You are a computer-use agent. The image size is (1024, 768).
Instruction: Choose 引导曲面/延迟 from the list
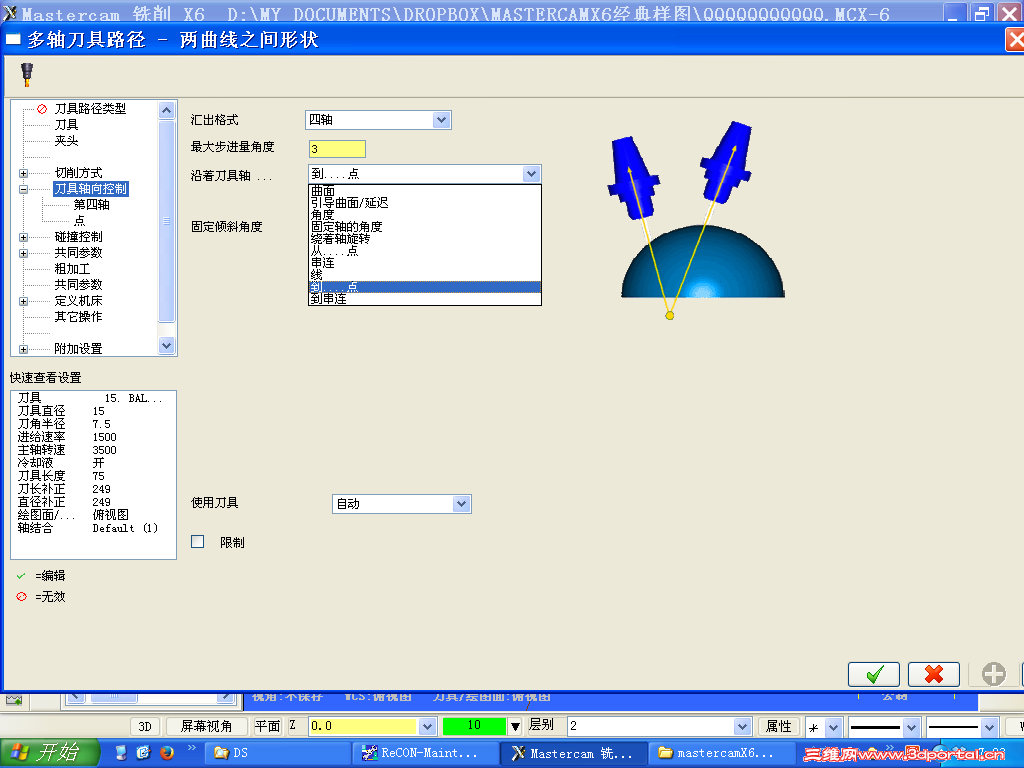[424, 202]
